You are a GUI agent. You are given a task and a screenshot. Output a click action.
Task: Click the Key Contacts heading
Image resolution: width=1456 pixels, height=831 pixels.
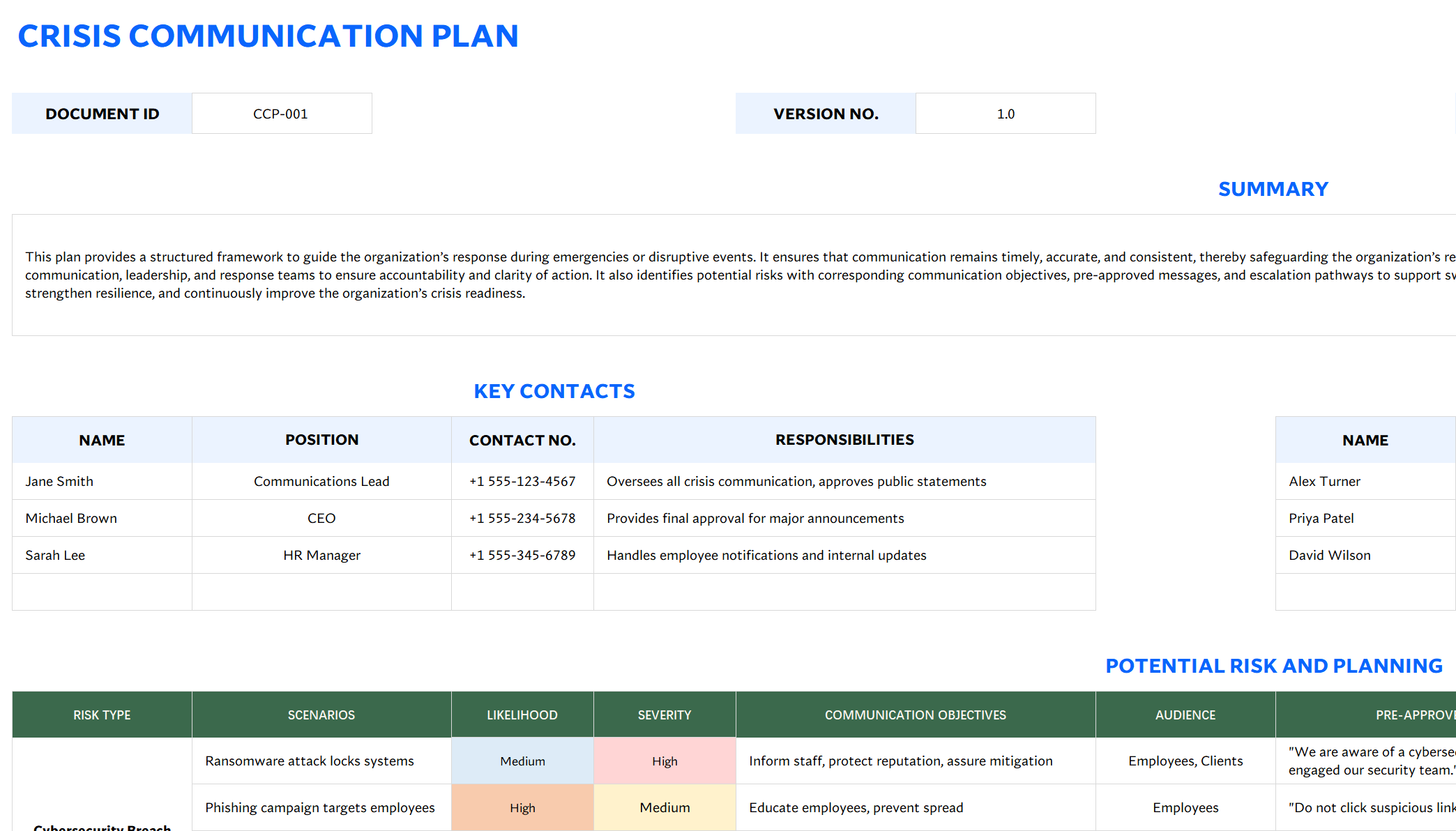554,391
